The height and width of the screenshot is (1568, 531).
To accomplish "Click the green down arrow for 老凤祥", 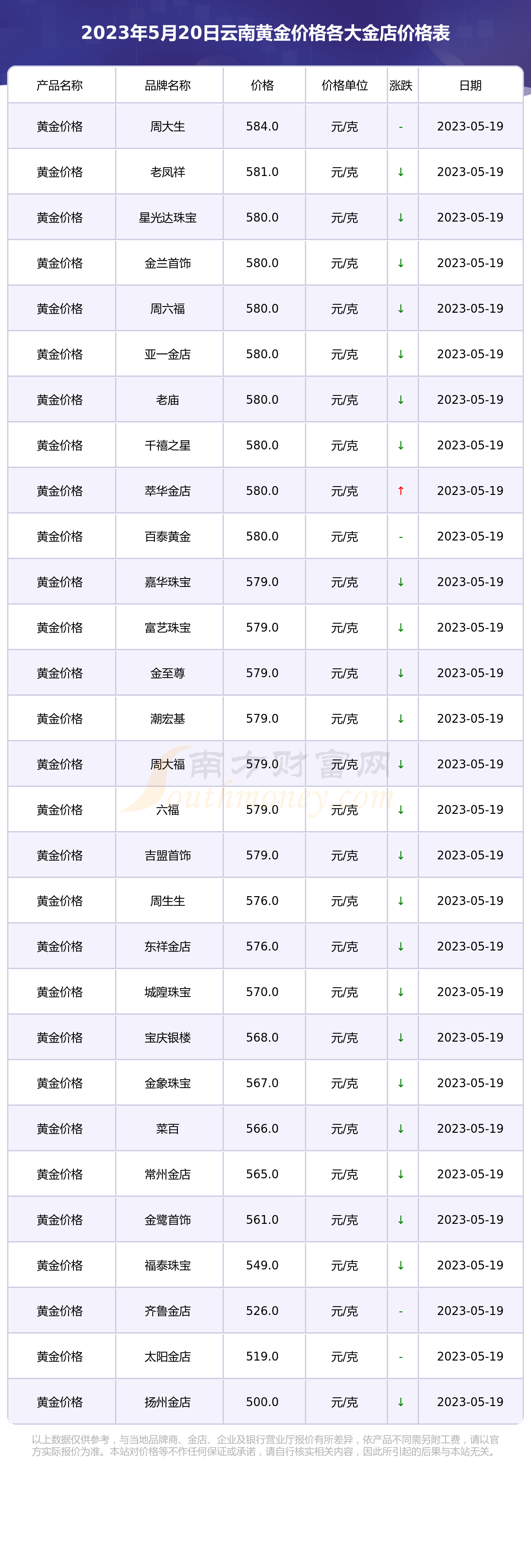I will pyautogui.click(x=401, y=172).
